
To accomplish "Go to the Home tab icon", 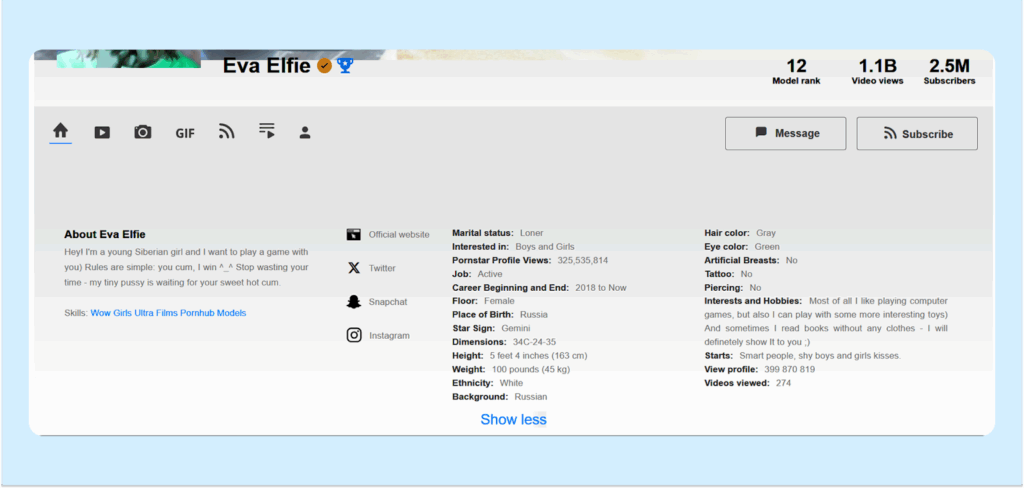I will pos(61,131).
